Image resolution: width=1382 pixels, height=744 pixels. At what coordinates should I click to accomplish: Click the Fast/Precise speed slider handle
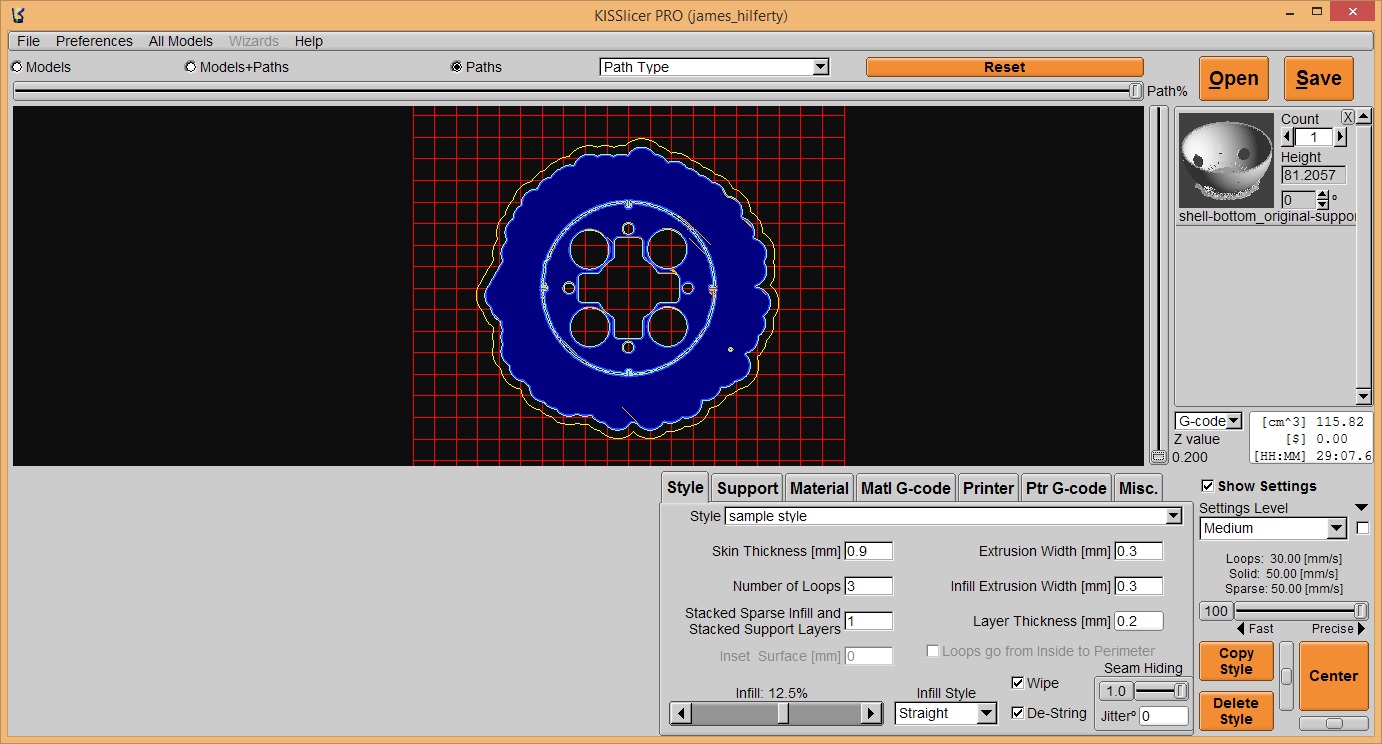1361,611
